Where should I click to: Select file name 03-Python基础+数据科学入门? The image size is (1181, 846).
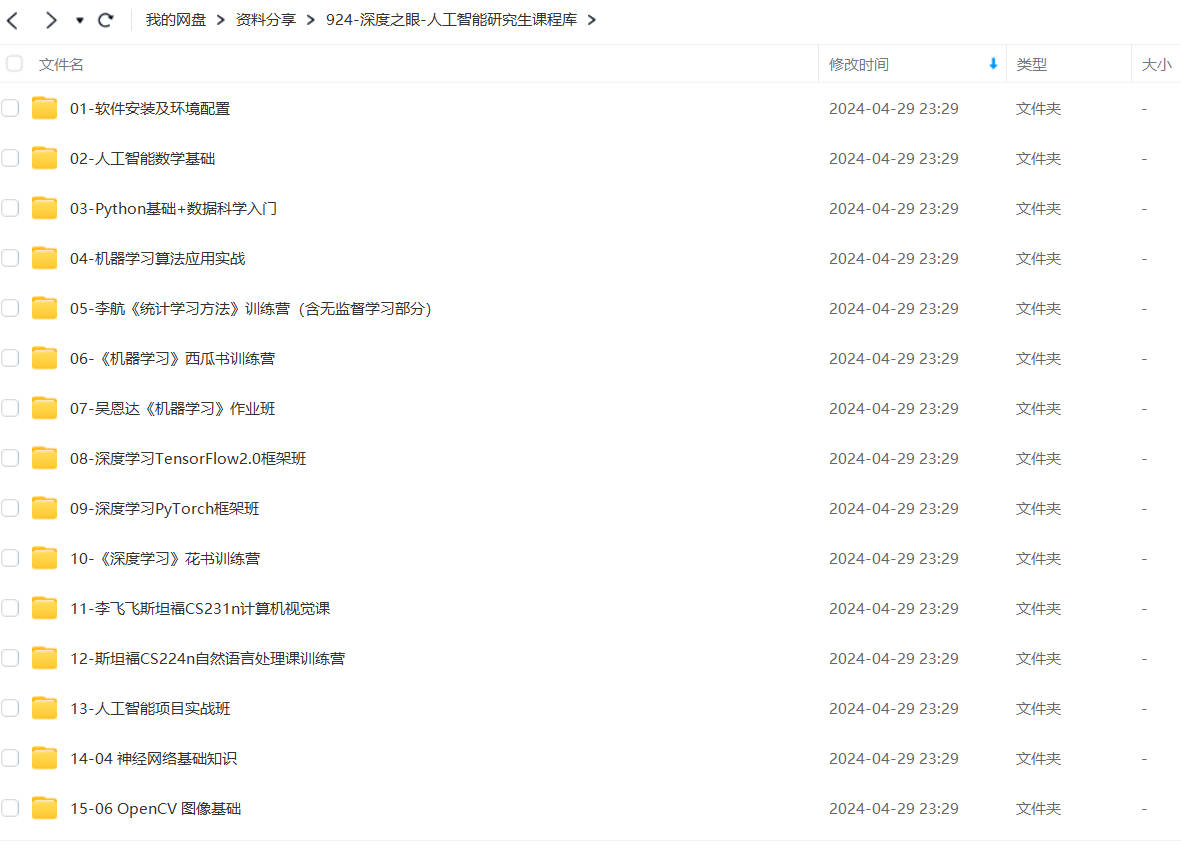click(173, 209)
